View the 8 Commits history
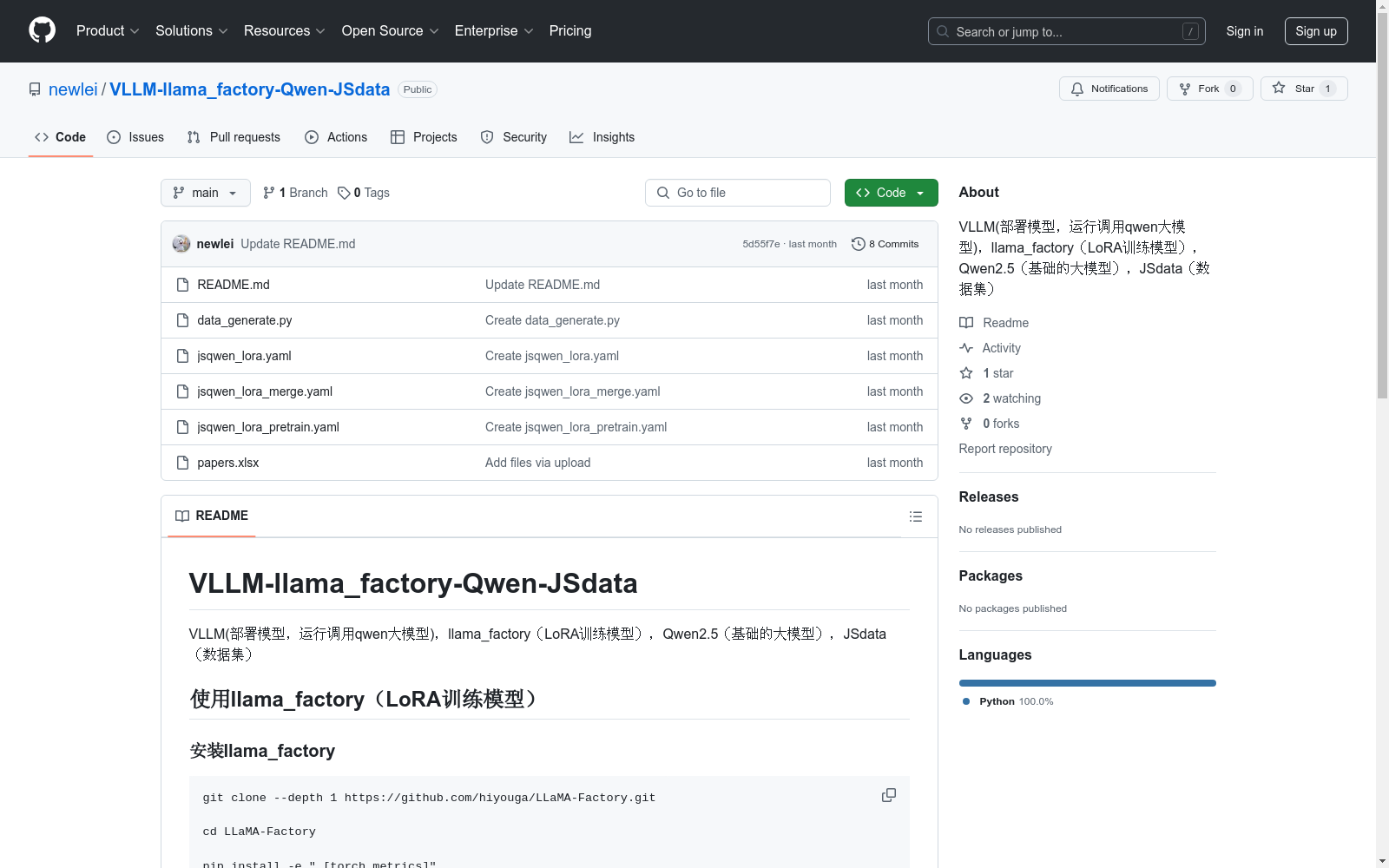This screenshot has width=1389, height=868. [885, 244]
